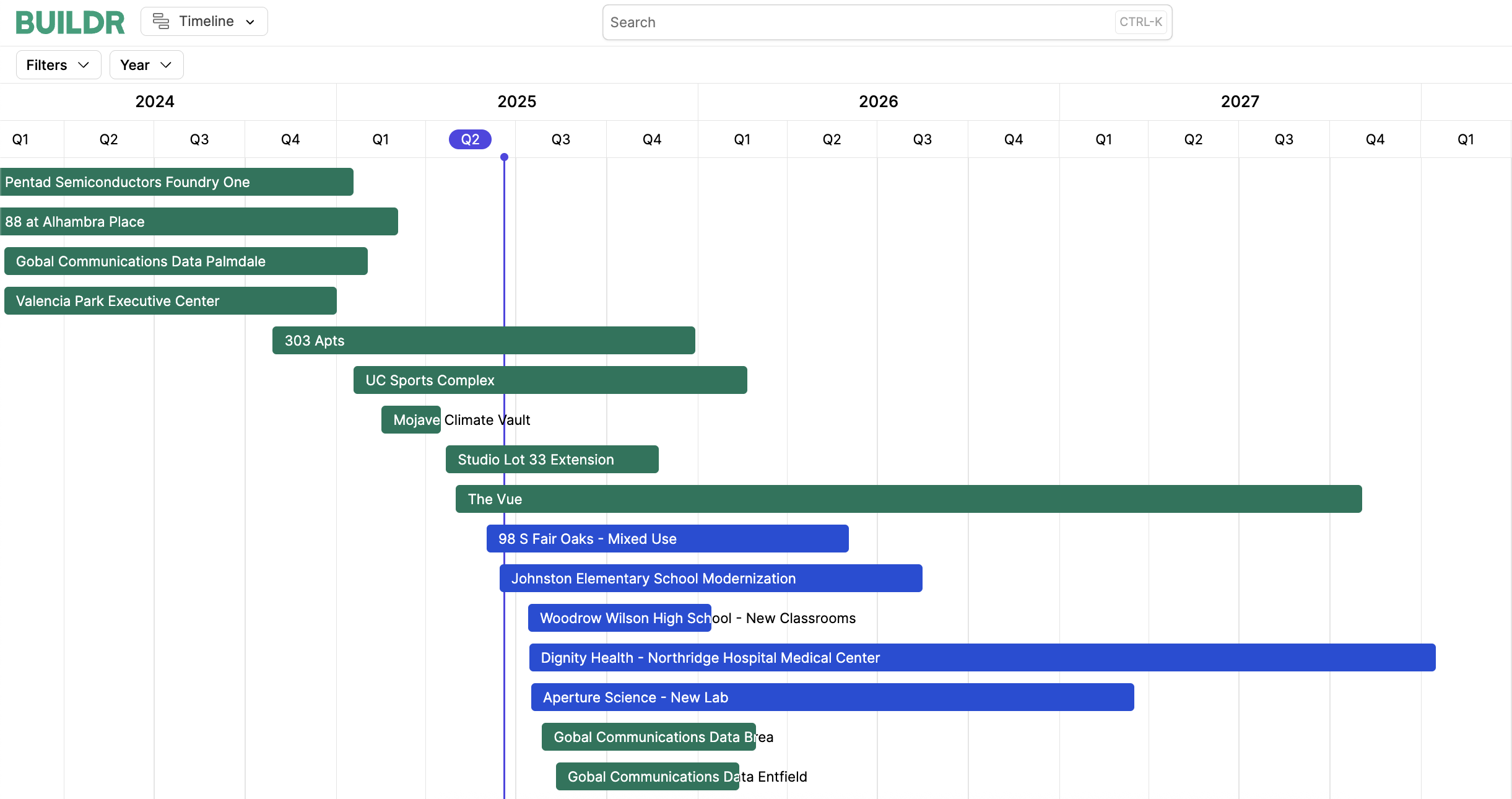
Task: Open the Year scale dropdown
Action: [146, 65]
